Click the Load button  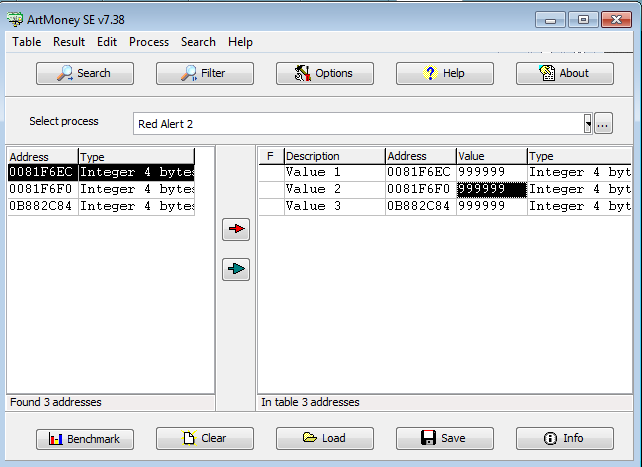click(x=325, y=438)
